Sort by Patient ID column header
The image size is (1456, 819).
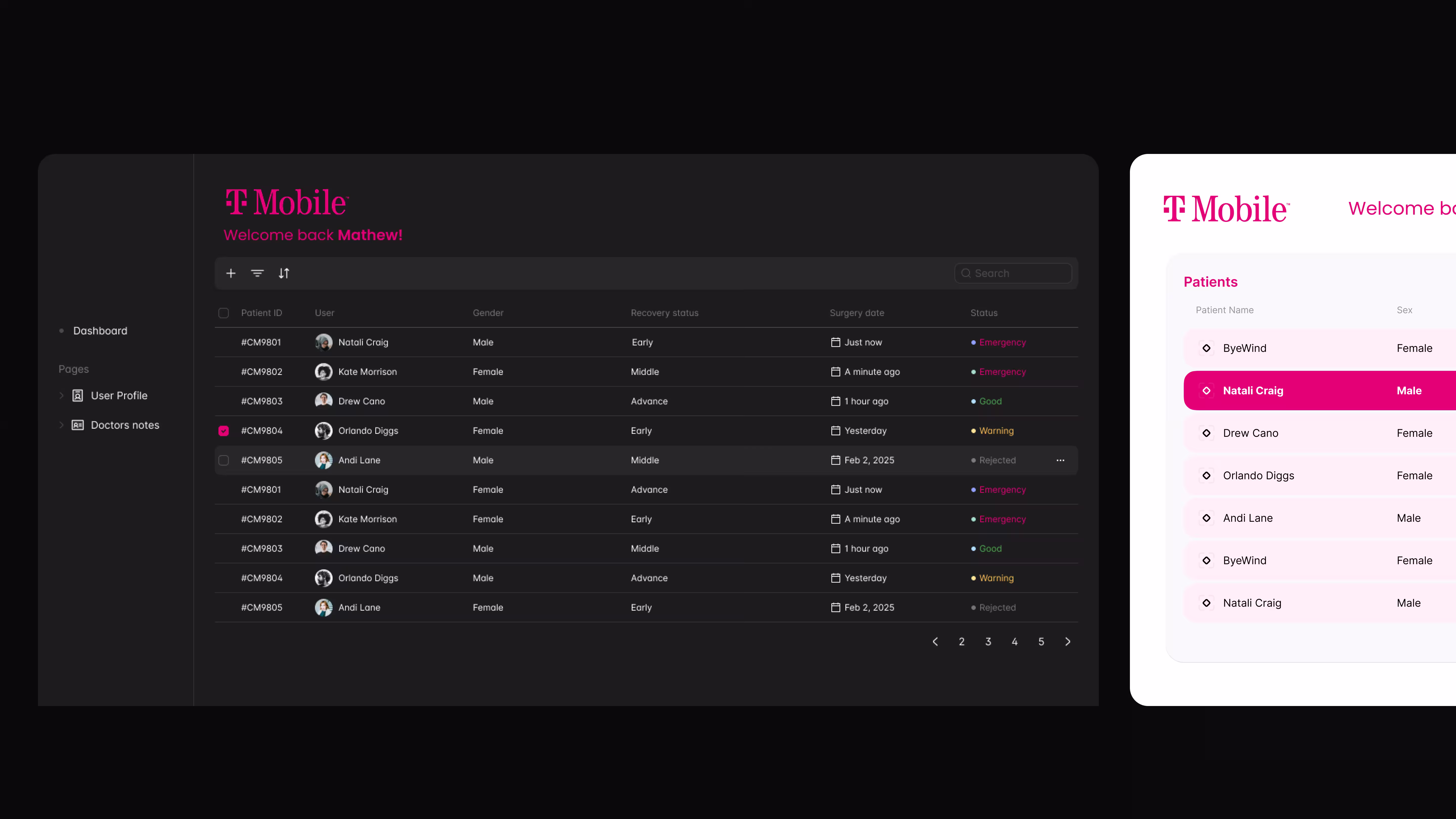click(261, 313)
